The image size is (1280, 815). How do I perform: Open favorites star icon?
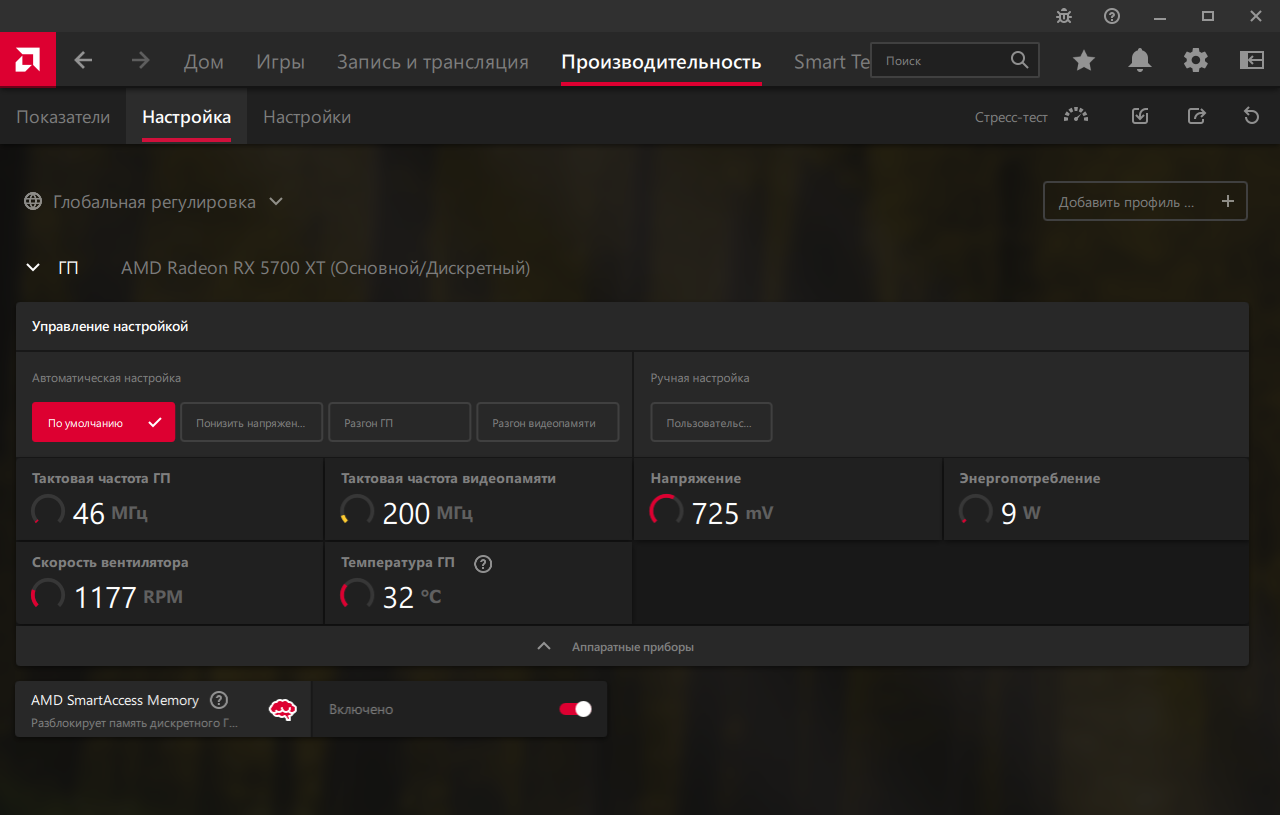[1084, 61]
